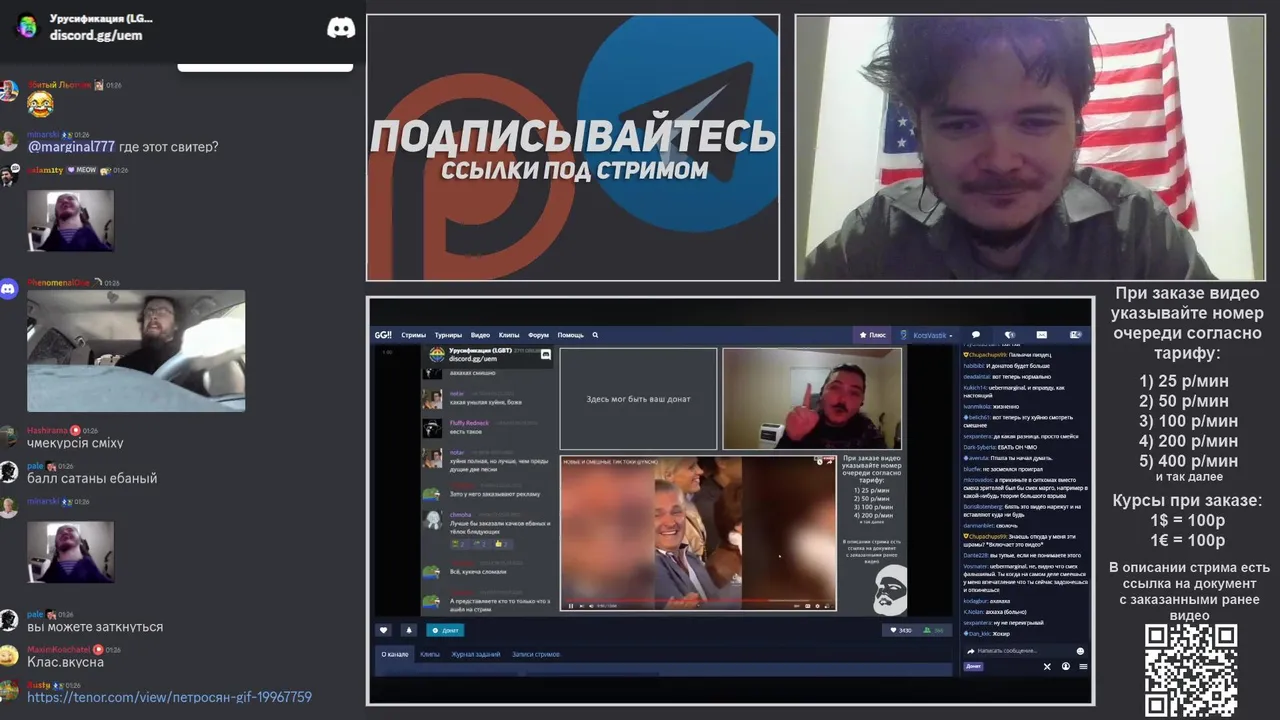The width and height of the screenshot is (1280, 720).
Task: Click the purple Донат button under the chat
Action: click(x=973, y=666)
